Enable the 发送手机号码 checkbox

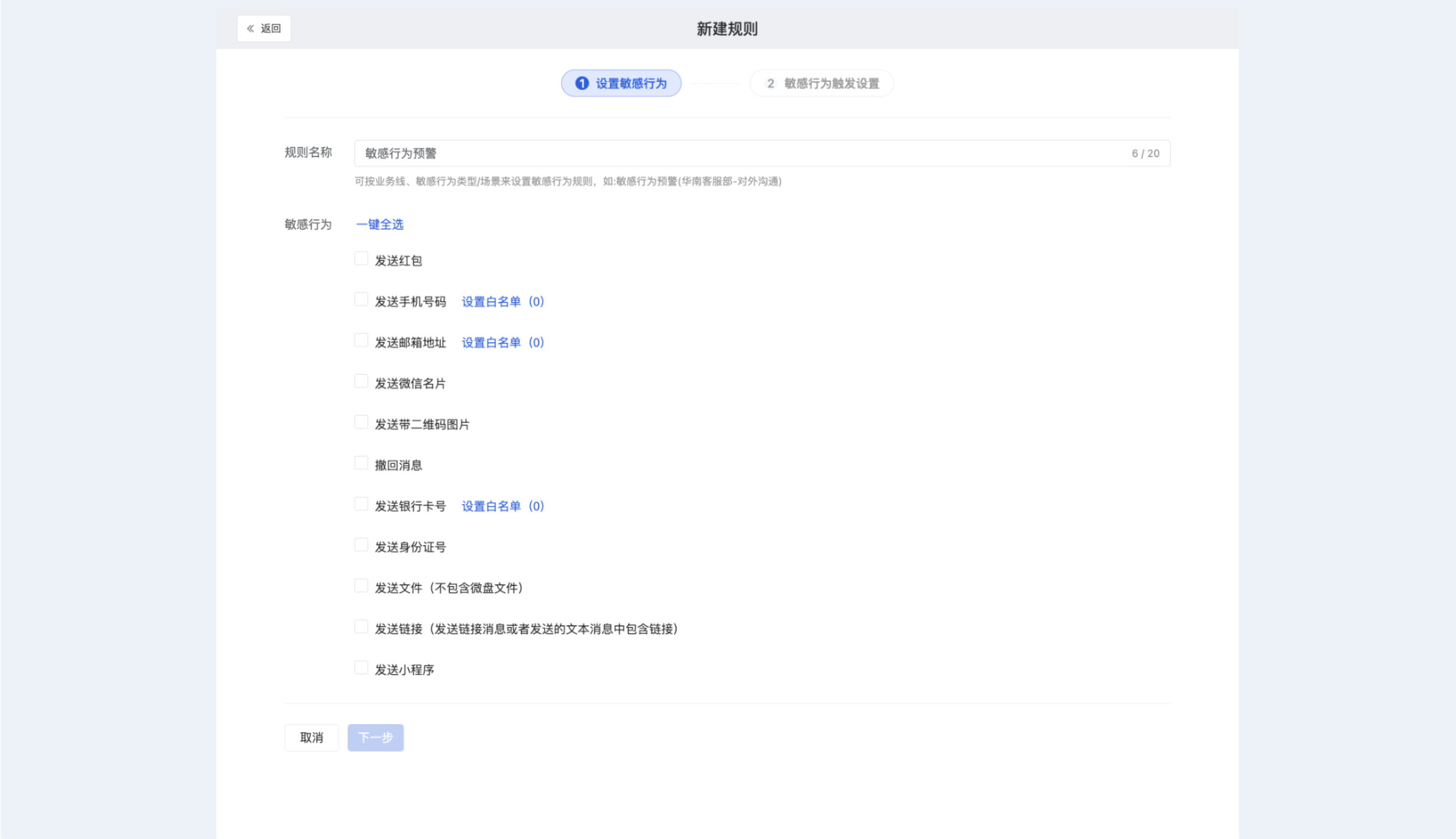click(x=362, y=299)
